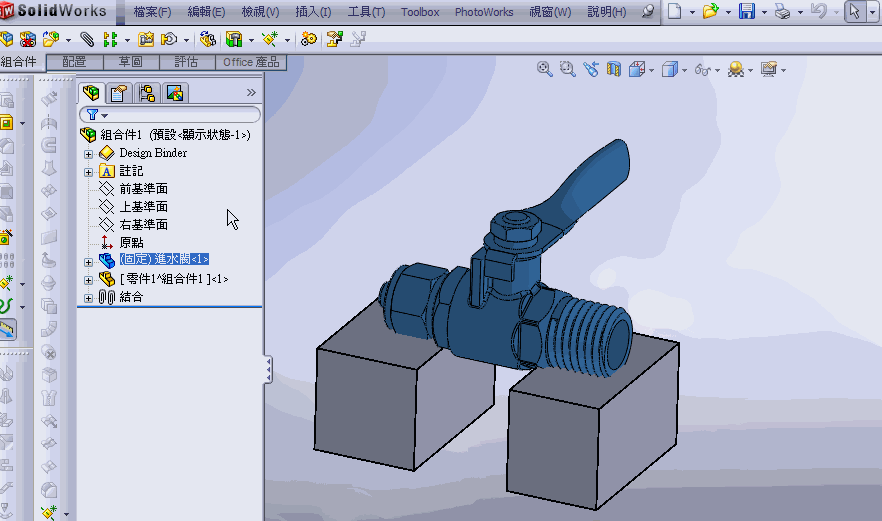Select the 組合件 Assembly command tab
This screenshot has width=882, height=521.
[x=20, y=62]
